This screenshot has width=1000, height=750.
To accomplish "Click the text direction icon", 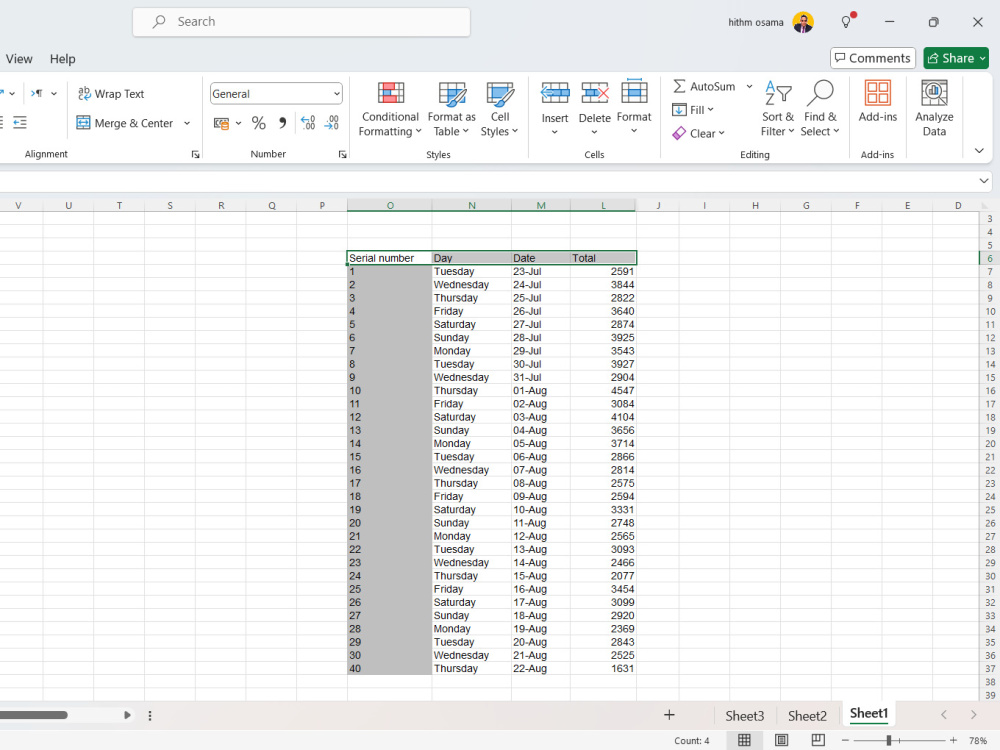I will click(x=37, y=93).
